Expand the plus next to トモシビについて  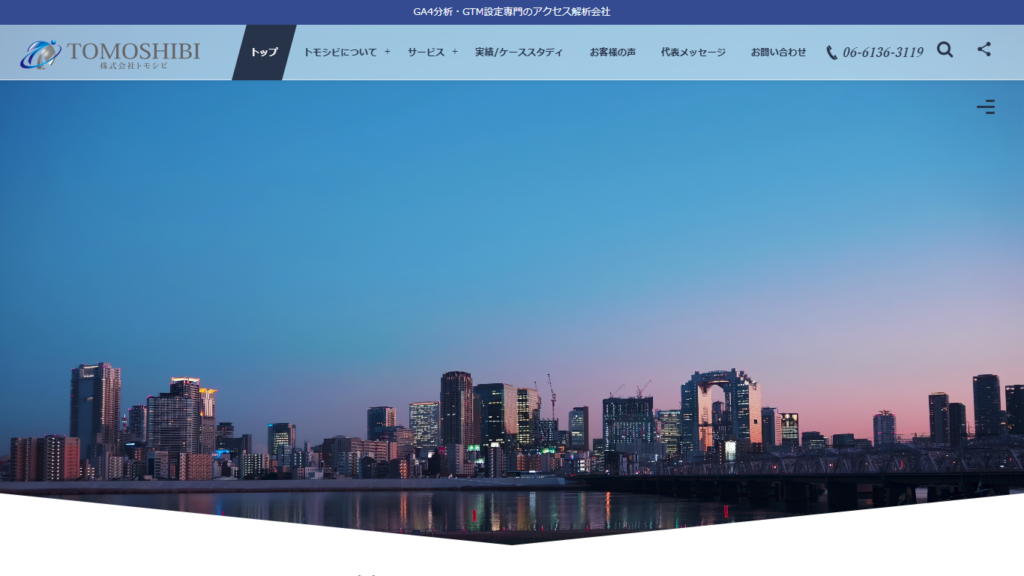tap(387, 52)
